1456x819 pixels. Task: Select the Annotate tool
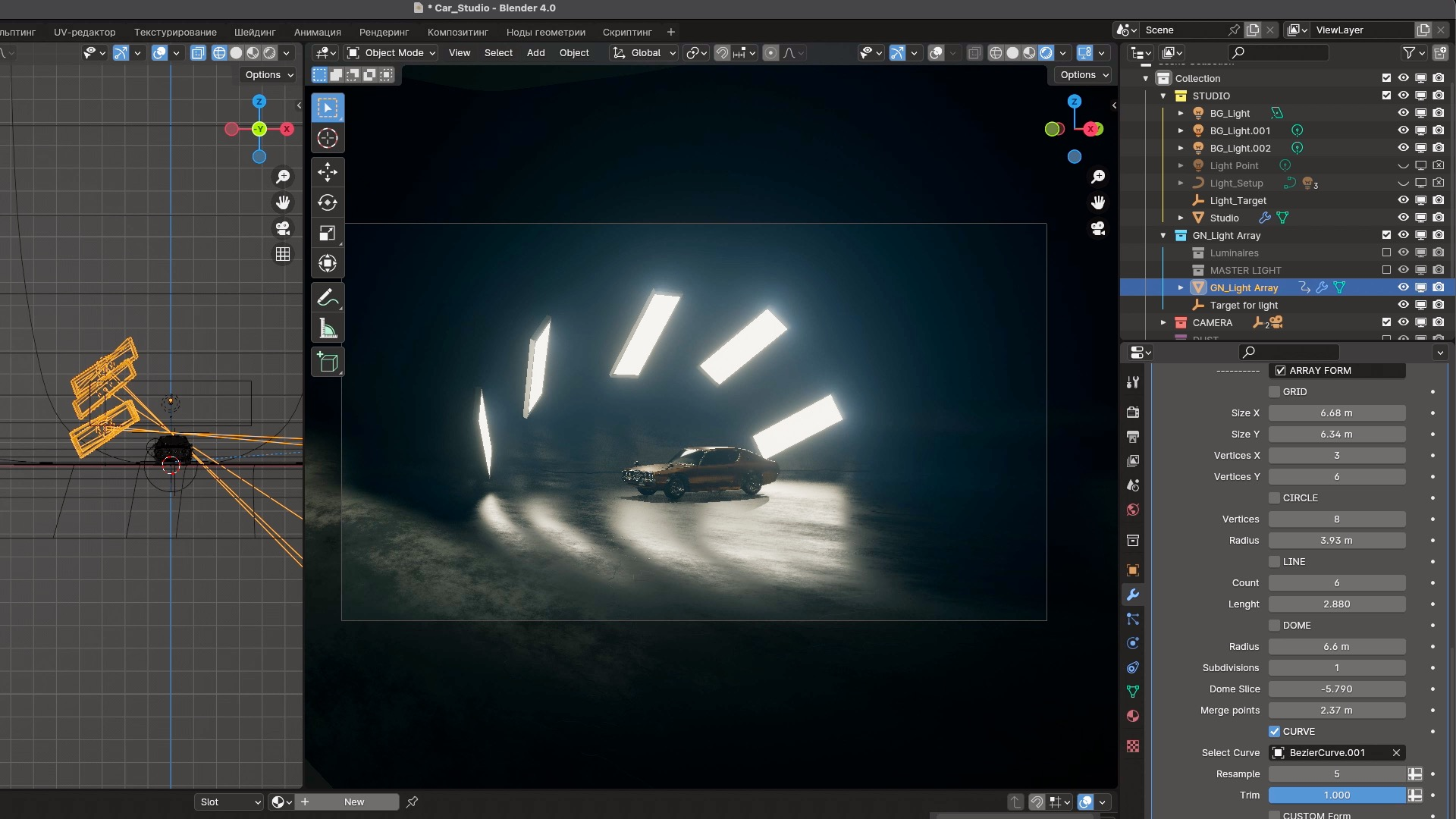[328, 298]
